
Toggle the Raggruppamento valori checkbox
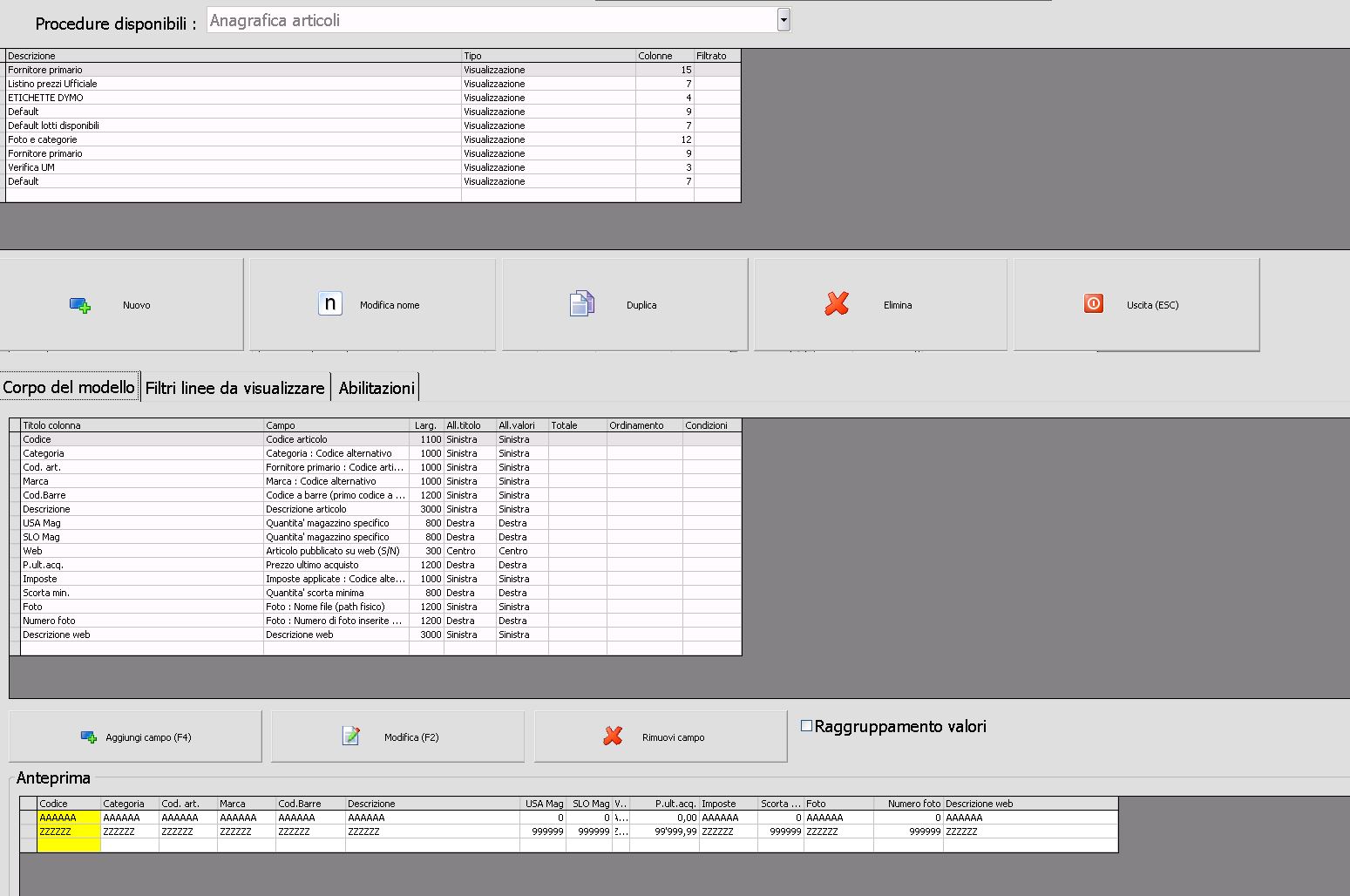click(806, 726)
